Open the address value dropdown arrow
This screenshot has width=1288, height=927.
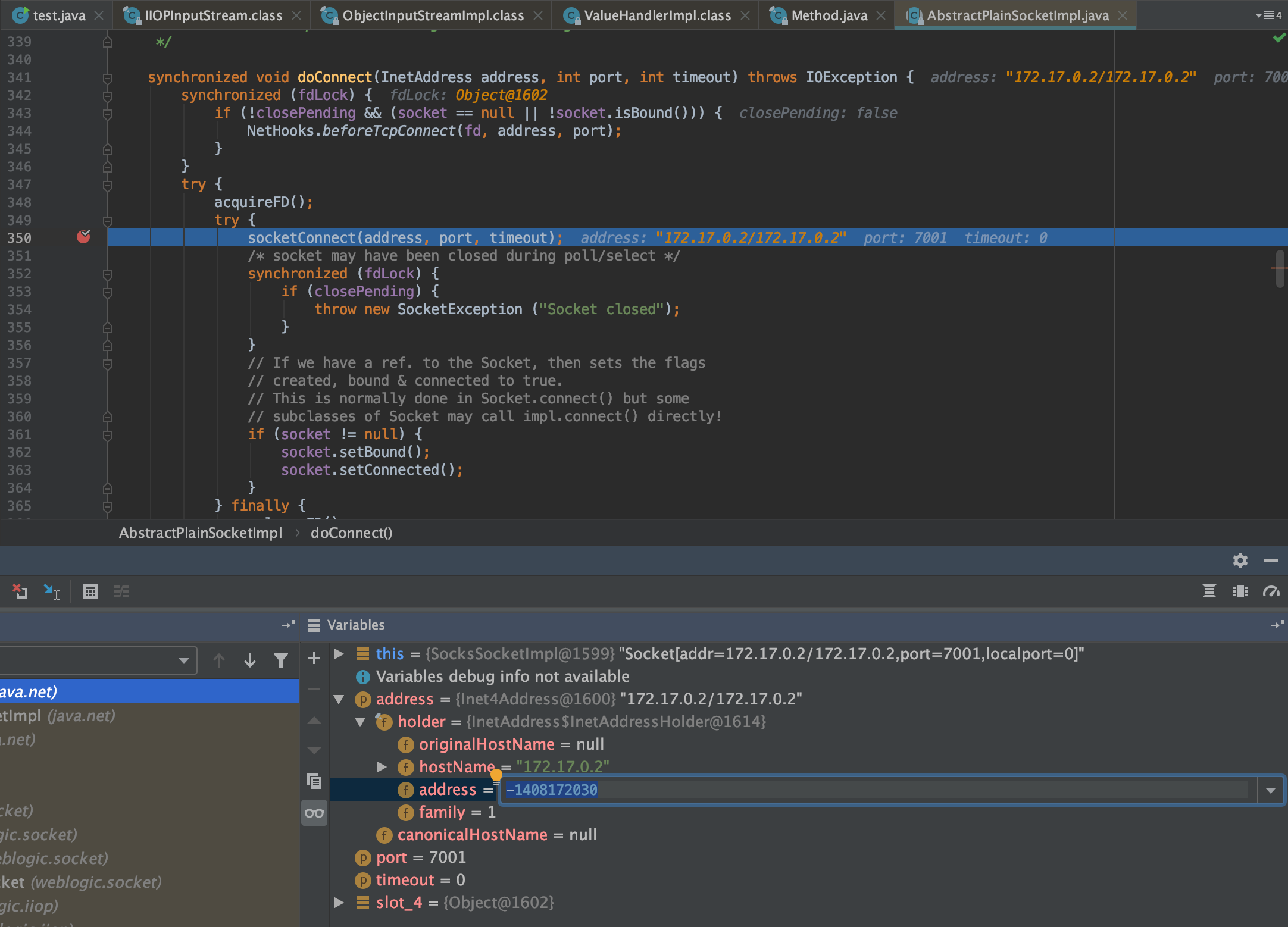[1271, 790]
